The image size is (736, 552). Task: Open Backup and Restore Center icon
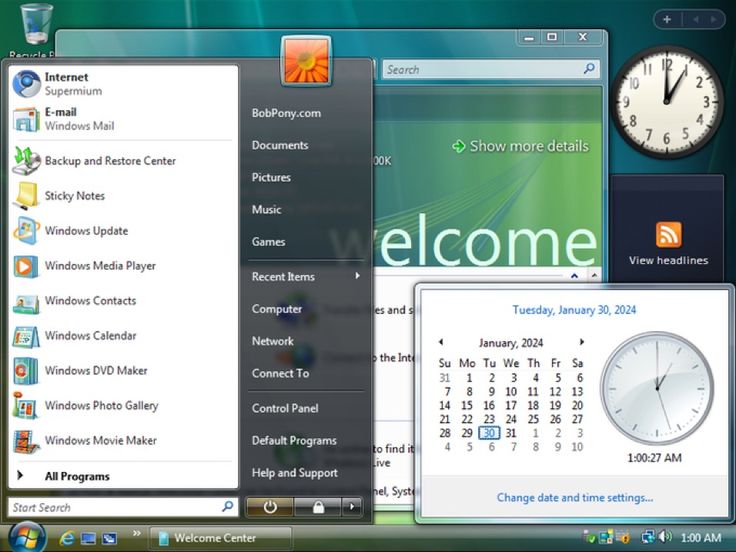tap(26, 161)
